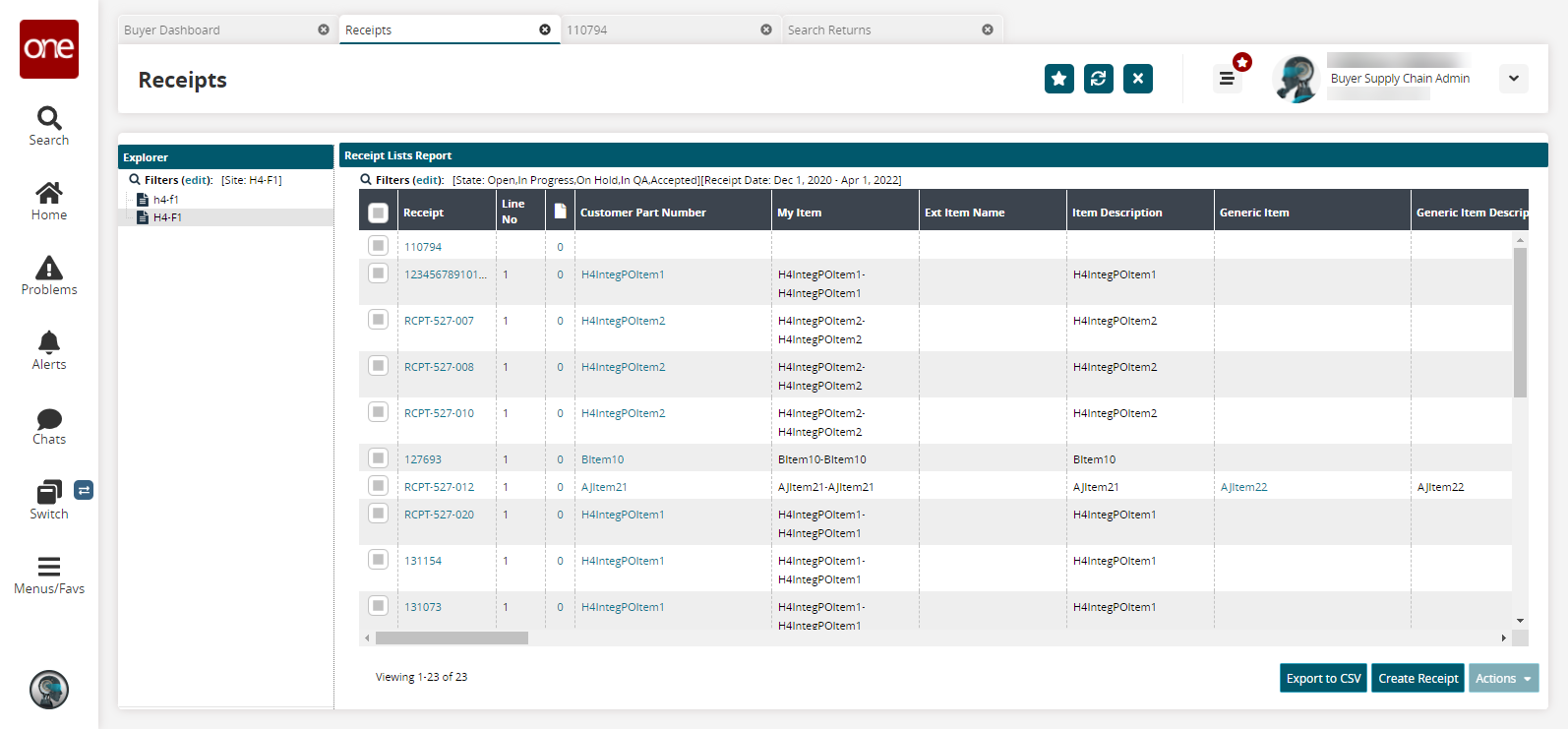Viewport: 1568px width, 729px height.
Task: Click the Search icon in sidebar
Action: [x=49, y=119]
